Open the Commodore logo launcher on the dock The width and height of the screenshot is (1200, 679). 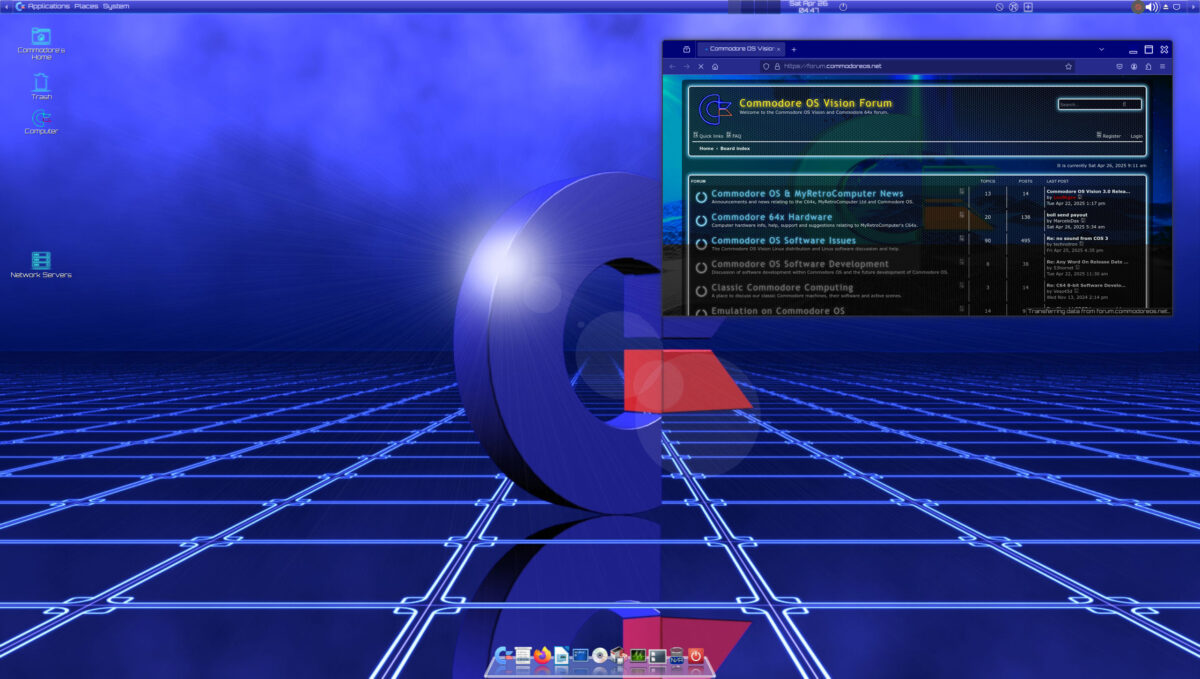tap(502, 655)
